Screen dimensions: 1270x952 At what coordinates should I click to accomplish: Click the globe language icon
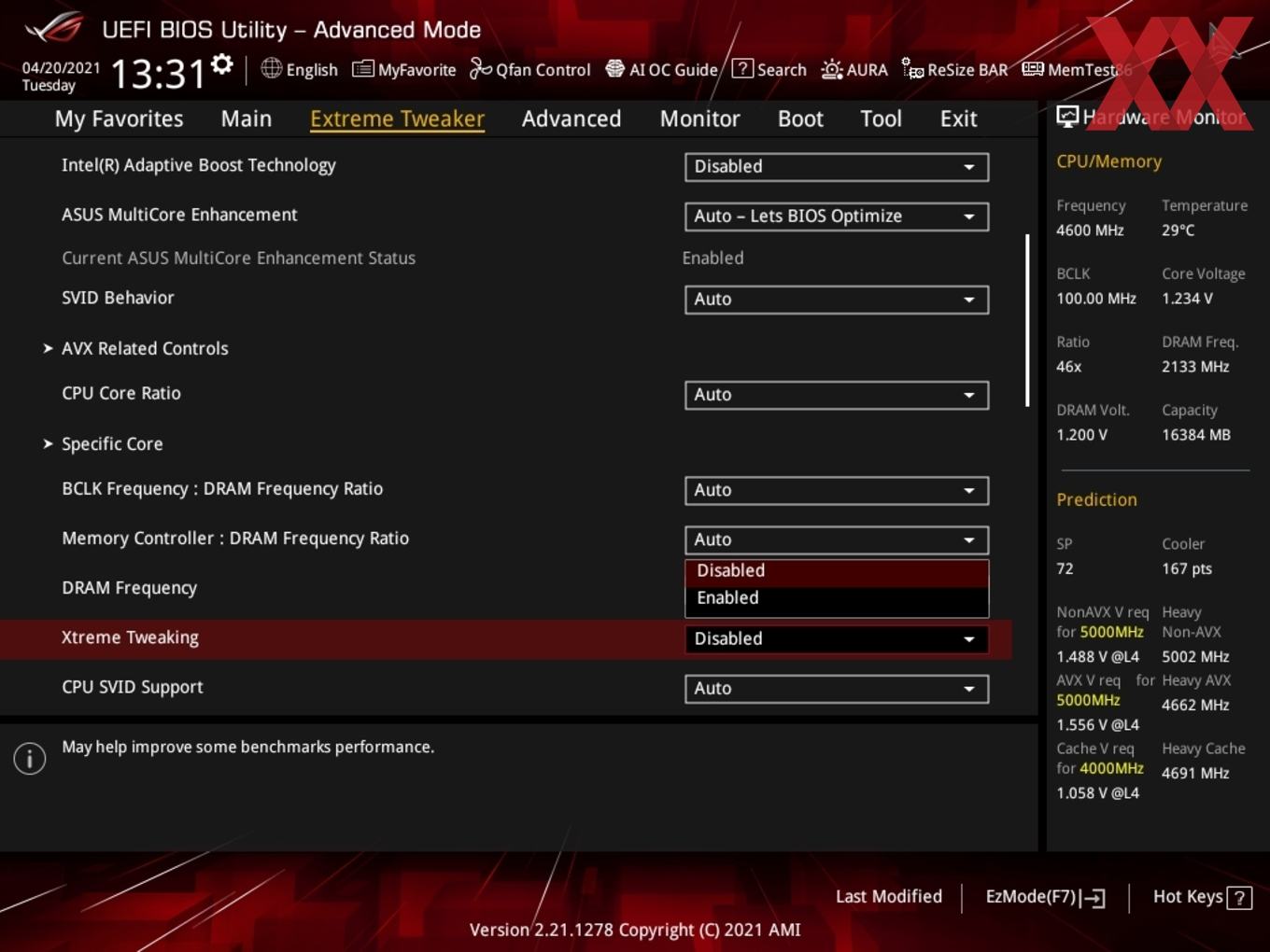click(271, 68)
